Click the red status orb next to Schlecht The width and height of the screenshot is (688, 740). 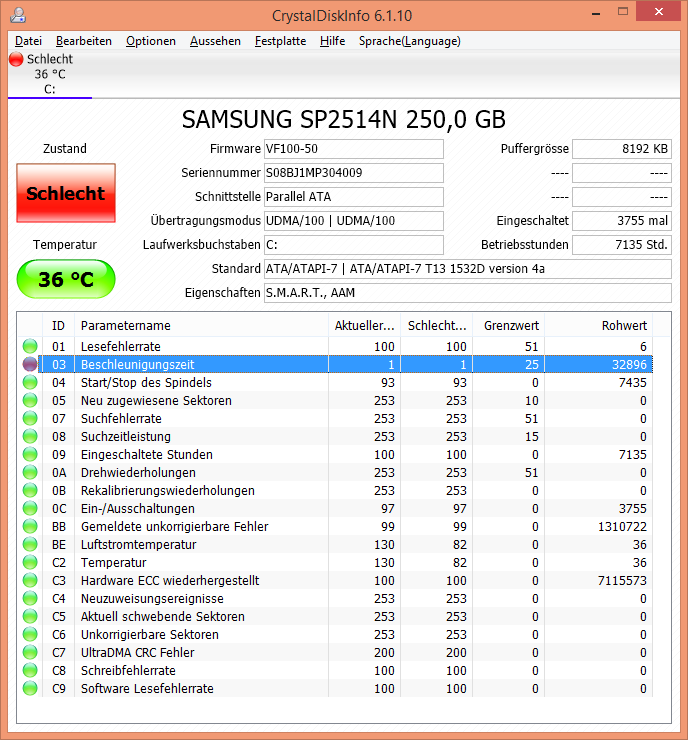click(x=16, y=59)
